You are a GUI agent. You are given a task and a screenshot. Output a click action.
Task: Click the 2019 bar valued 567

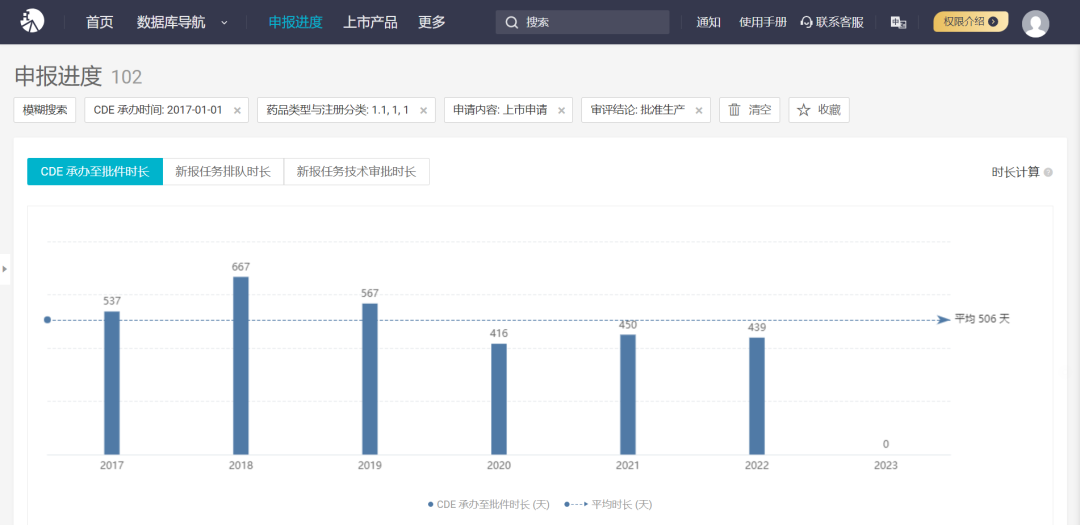tap(370, 379)
